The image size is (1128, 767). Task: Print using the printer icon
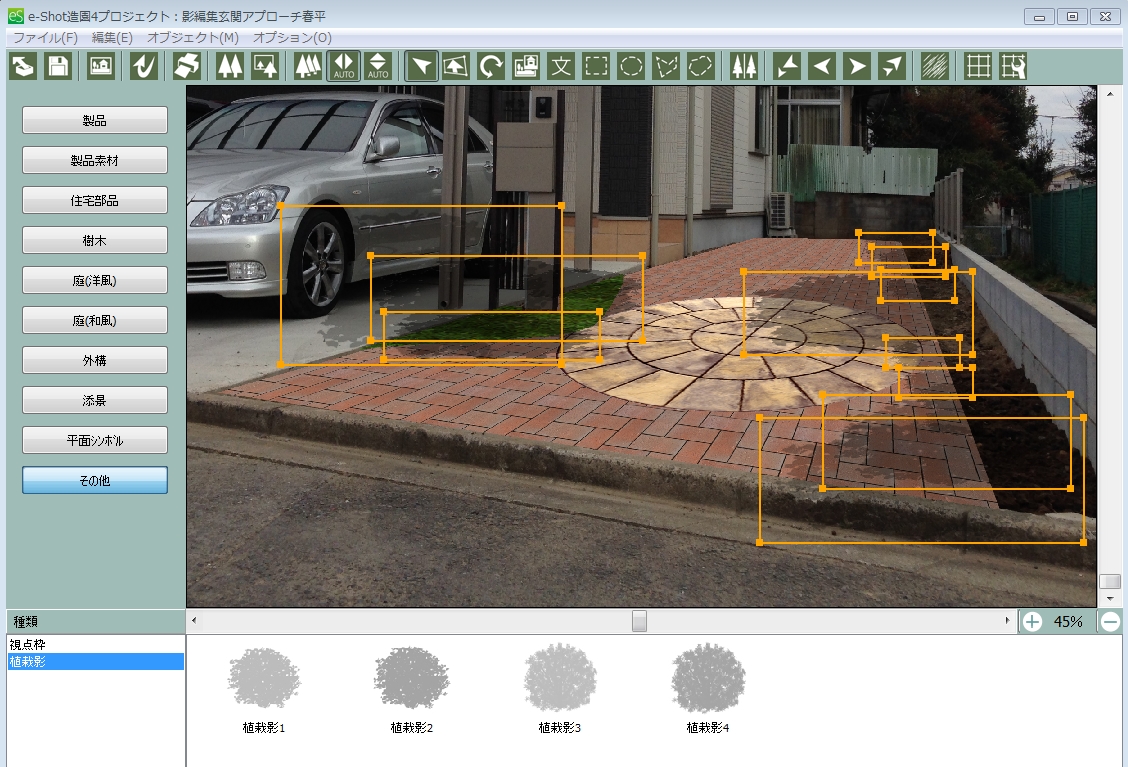point(187,66)
